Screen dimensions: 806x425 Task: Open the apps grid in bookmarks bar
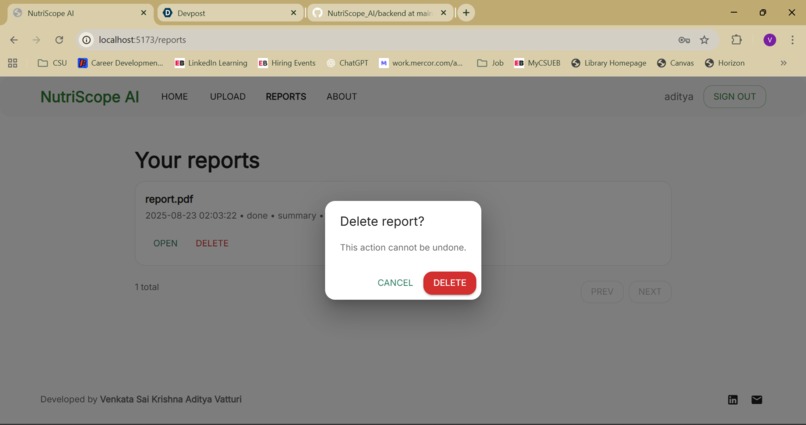point(13,63)
